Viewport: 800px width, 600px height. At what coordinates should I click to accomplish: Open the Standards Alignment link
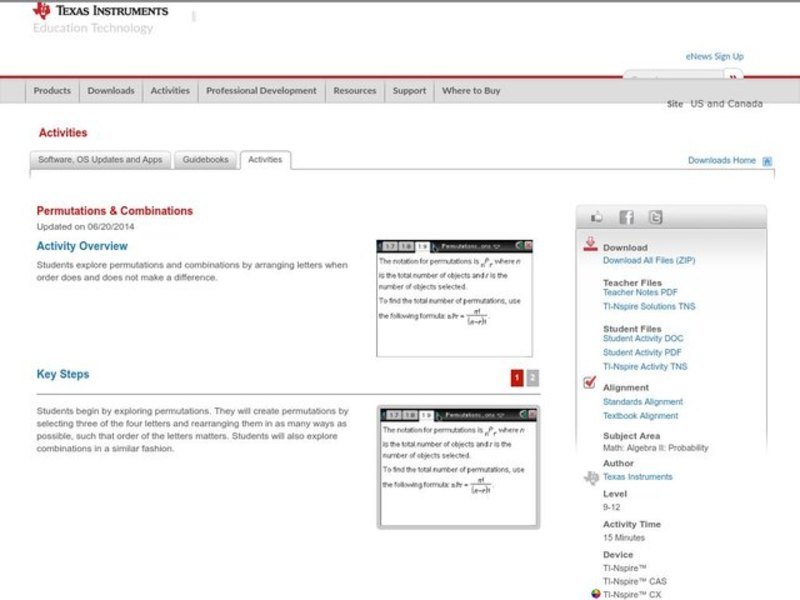(643, 402)
